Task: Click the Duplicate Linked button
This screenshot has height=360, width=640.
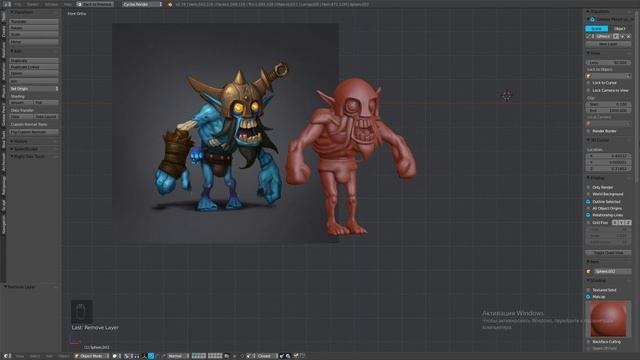Action: point(34,67)
